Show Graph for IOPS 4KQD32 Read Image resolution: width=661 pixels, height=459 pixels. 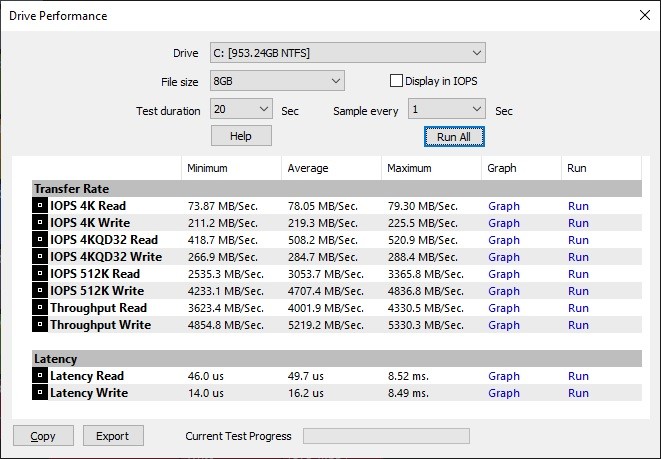coord(504,240)
